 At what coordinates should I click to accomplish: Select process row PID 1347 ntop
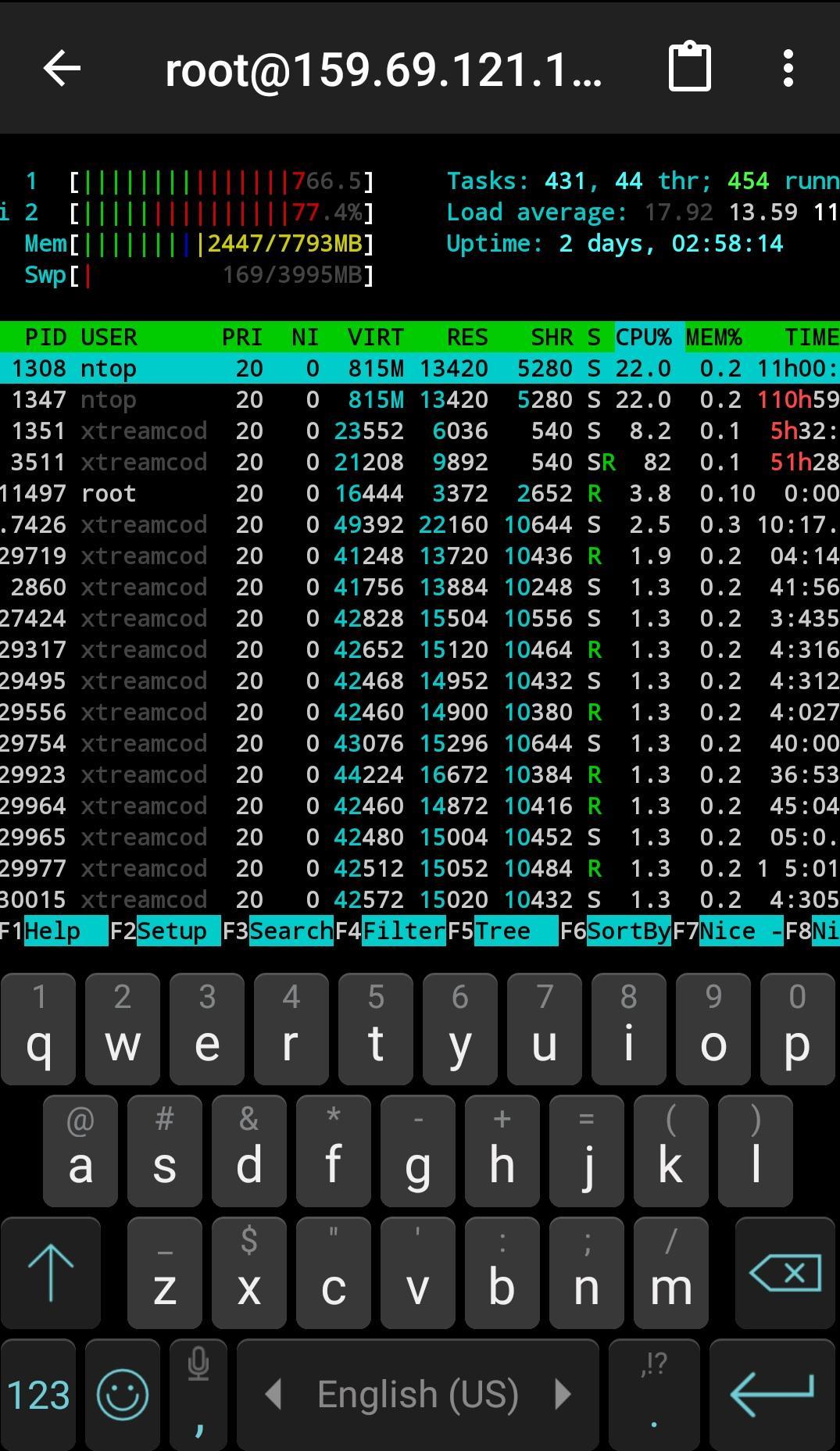(x=420, y=399)
